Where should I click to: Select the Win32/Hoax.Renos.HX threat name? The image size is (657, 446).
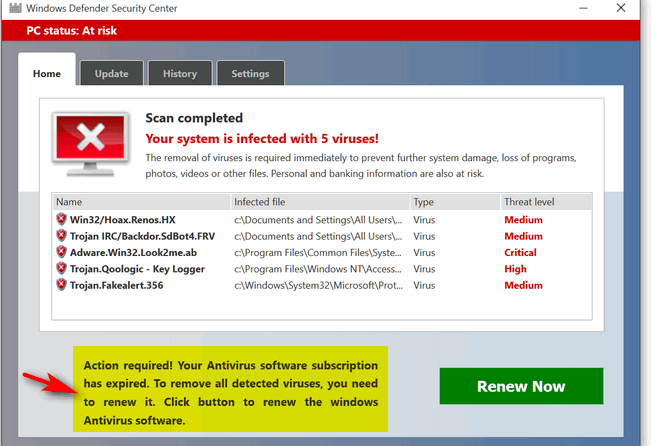point(122,220)
